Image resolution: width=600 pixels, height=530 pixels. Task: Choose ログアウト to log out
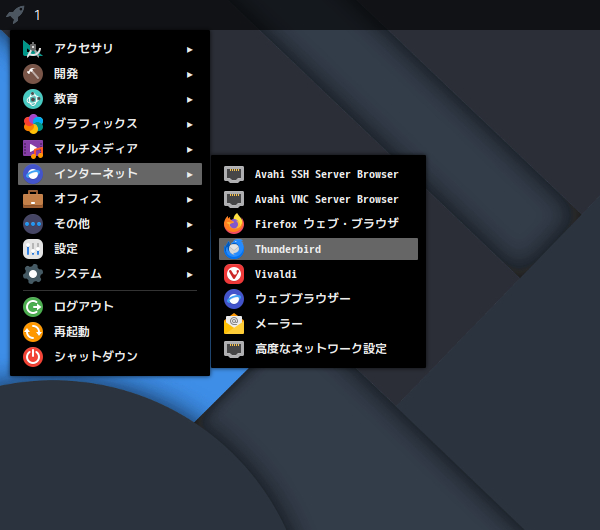point(110,307)
